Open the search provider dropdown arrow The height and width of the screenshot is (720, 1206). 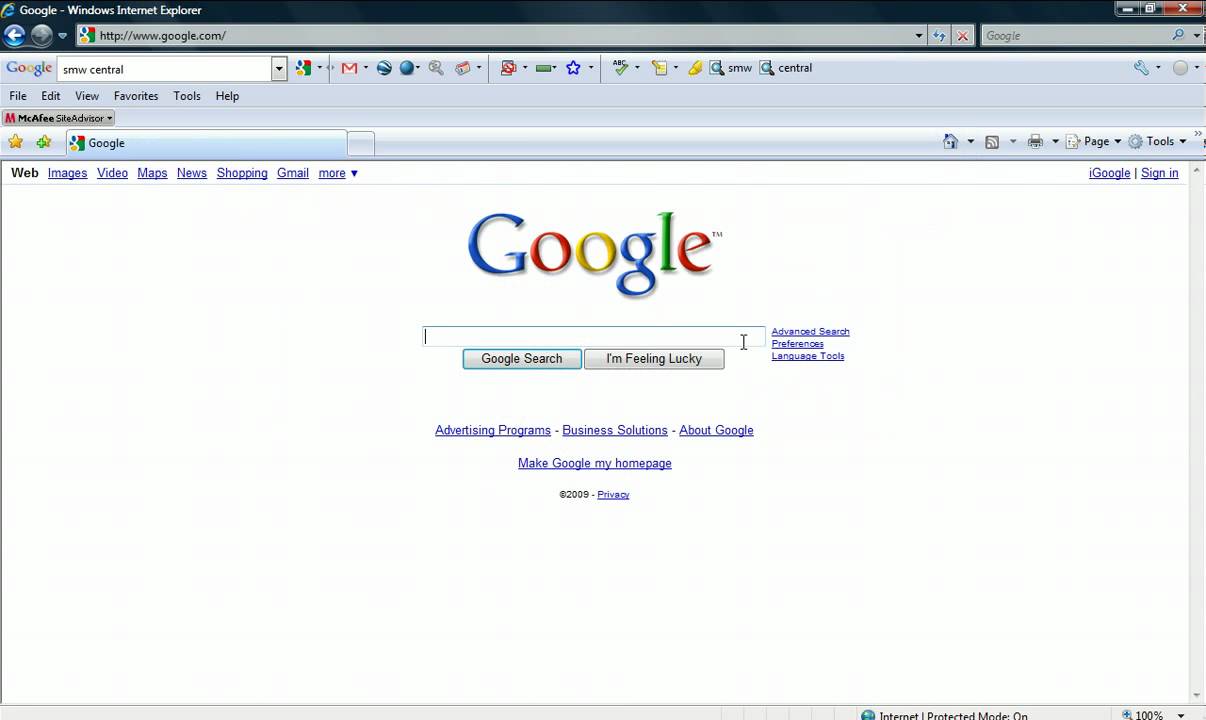(1196, 35)
